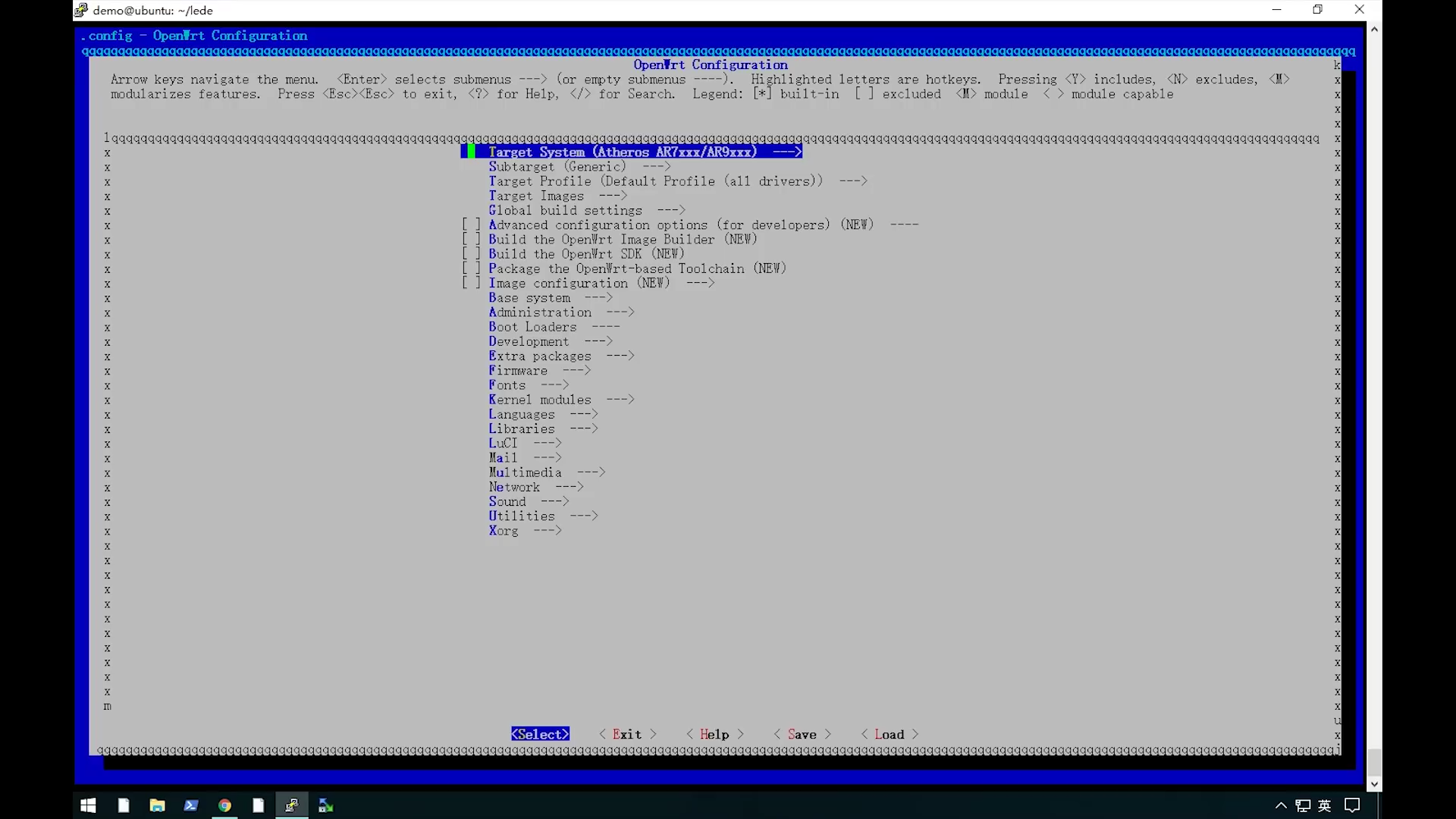Screen dimensions: 1456x819
Task: Click the Select button
Action: pos(540,734)
